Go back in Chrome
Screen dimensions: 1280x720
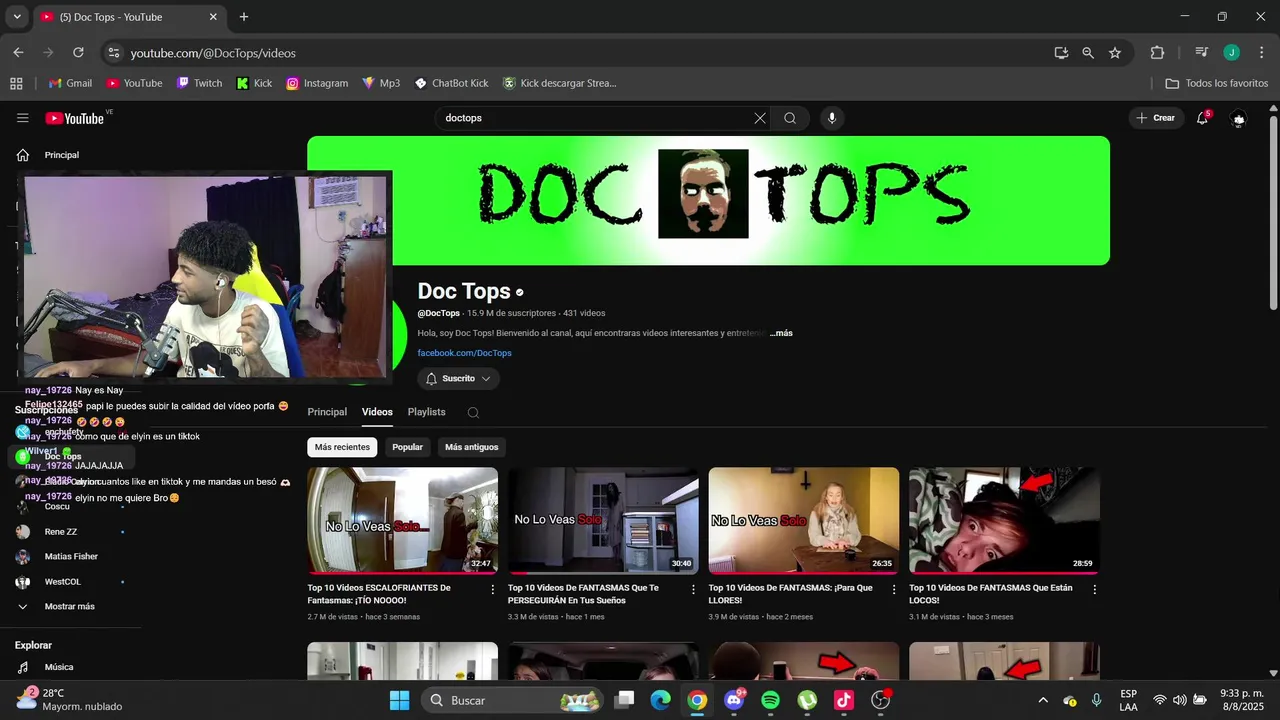(18, 52)
